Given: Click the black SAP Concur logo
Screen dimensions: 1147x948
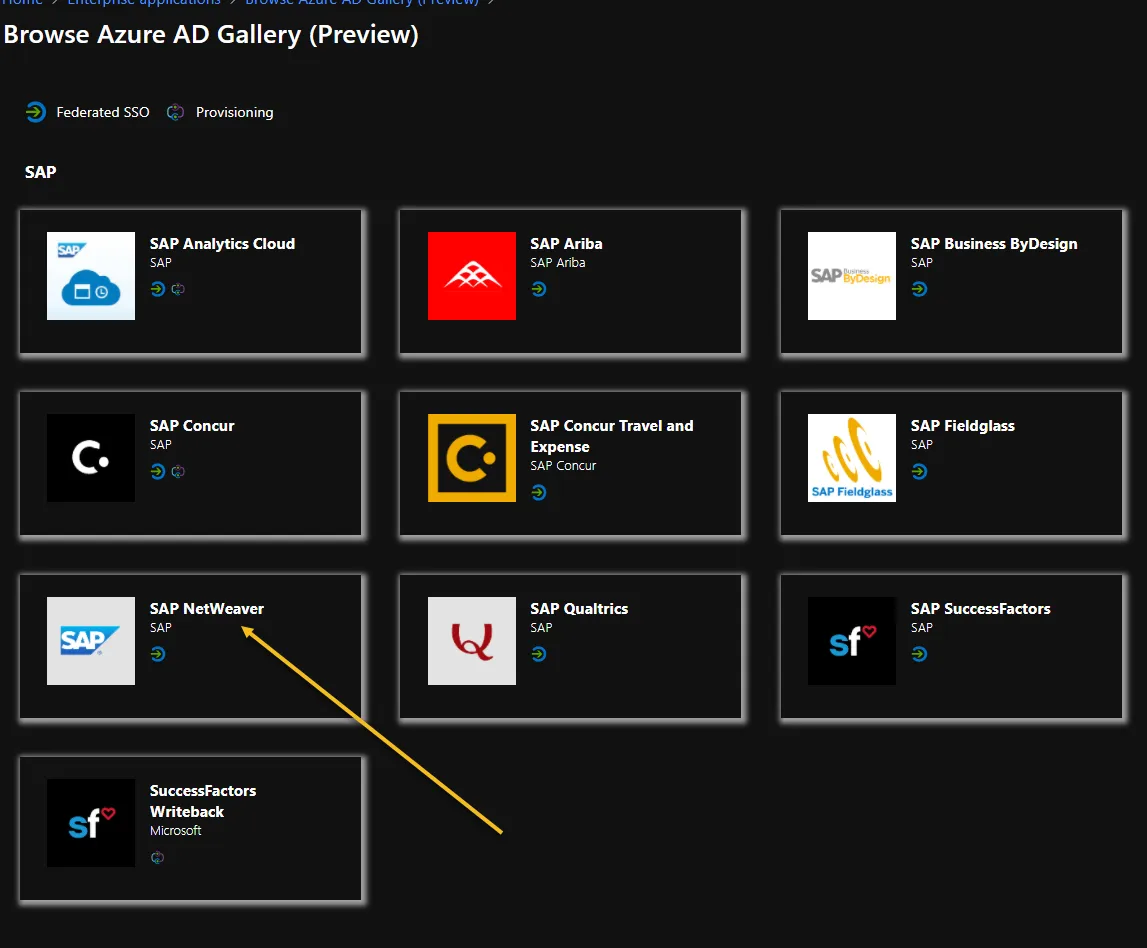Looking at the screenshot, I should (x=91, y=458).
